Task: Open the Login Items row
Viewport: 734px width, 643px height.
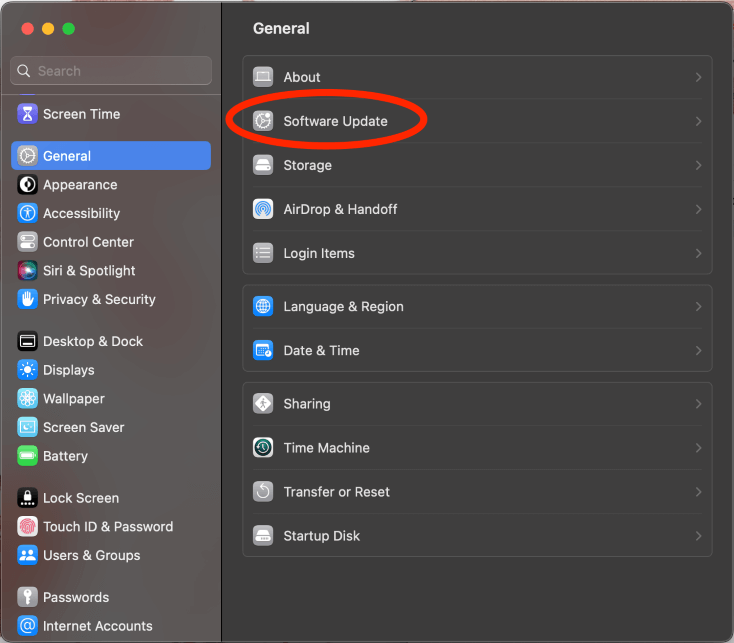Action: (319, 253)
